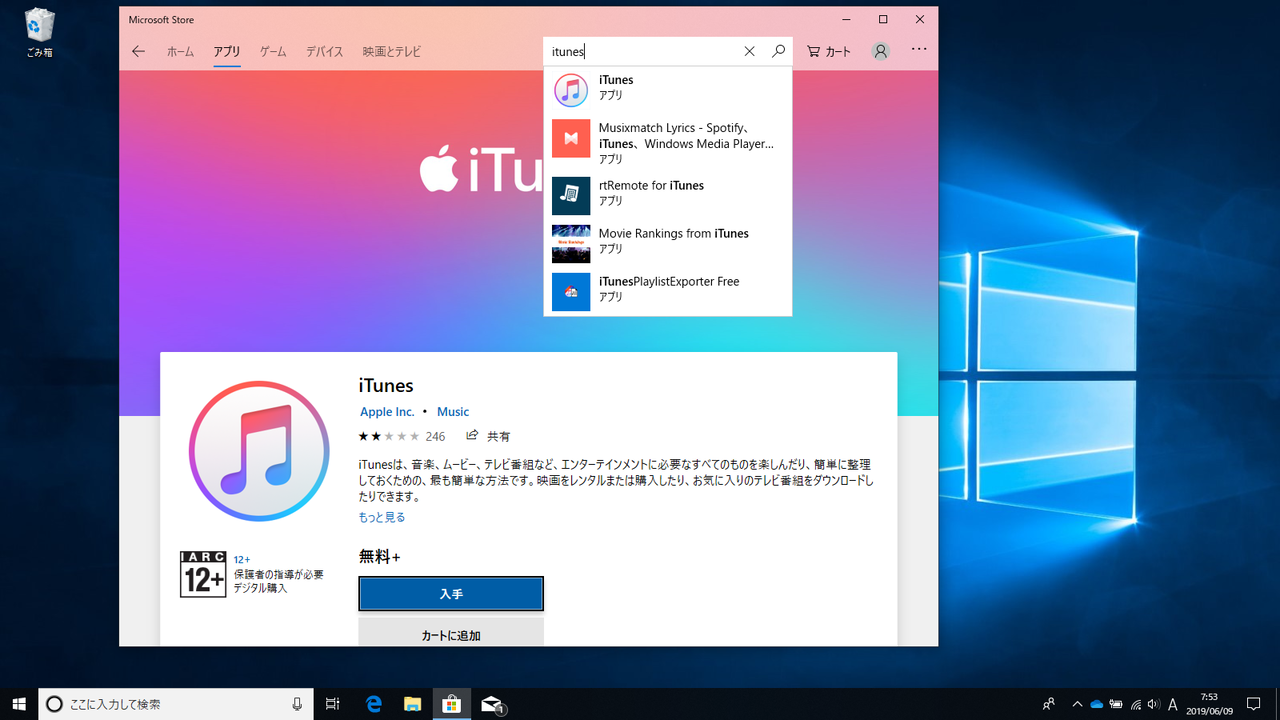Launch Microsoft Edge from taskbar
This screenshot has width=1280, height=720.
click(x=374, y=704)
